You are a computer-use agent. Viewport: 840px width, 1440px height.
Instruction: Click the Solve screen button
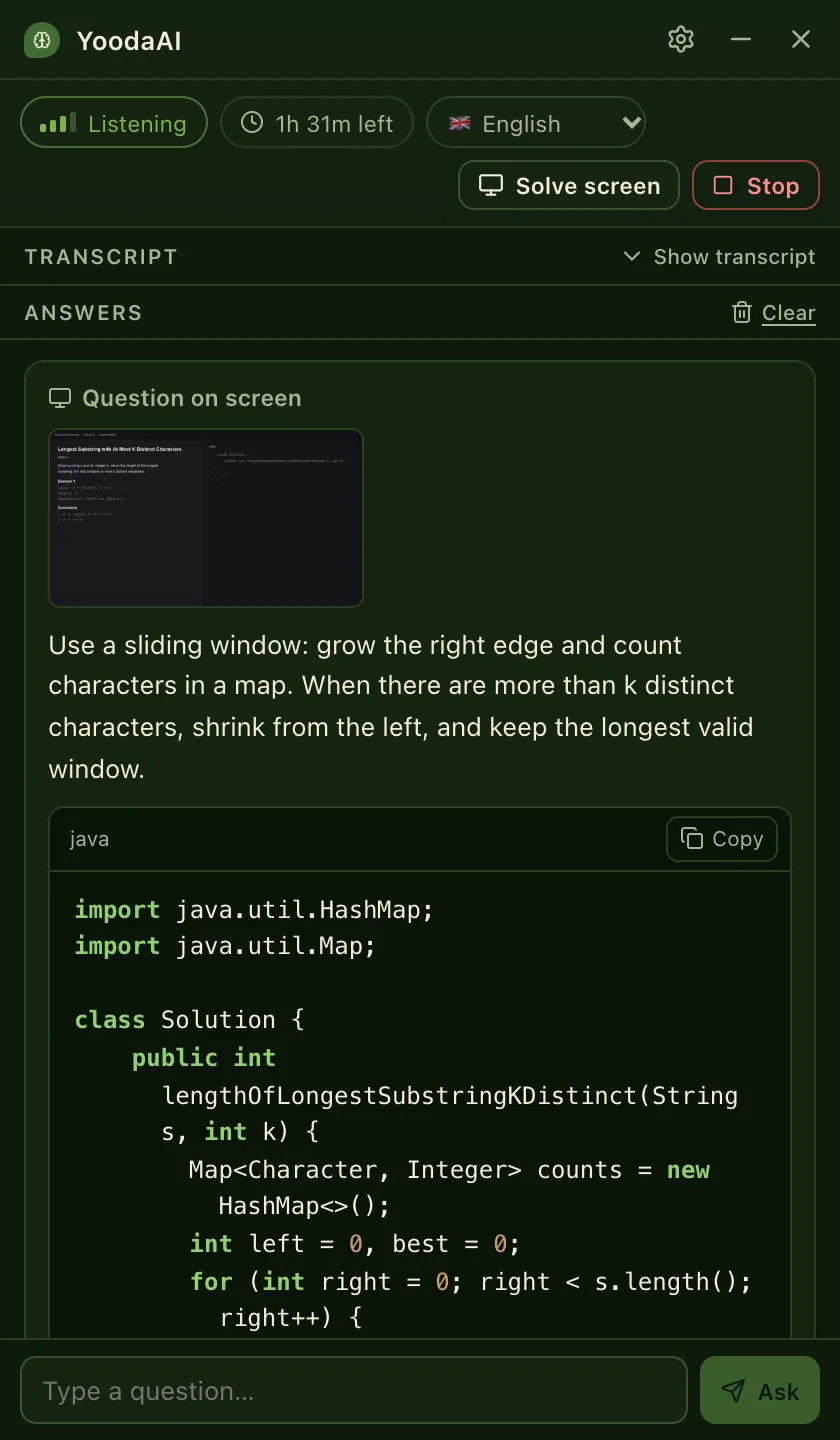coord(569,186)
